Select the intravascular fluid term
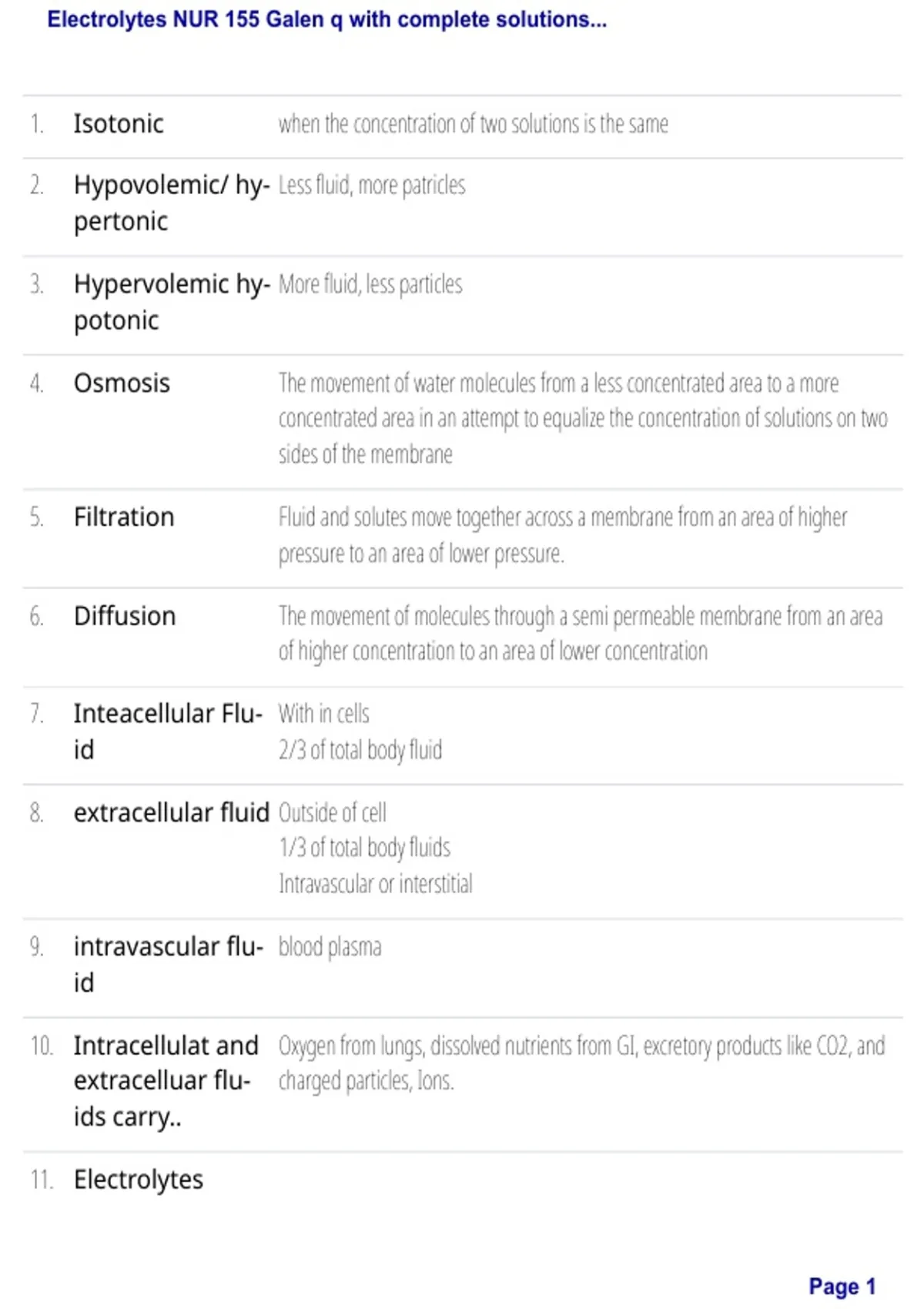This screenshot has width=924, height=1309. click(x=168, y=964)
